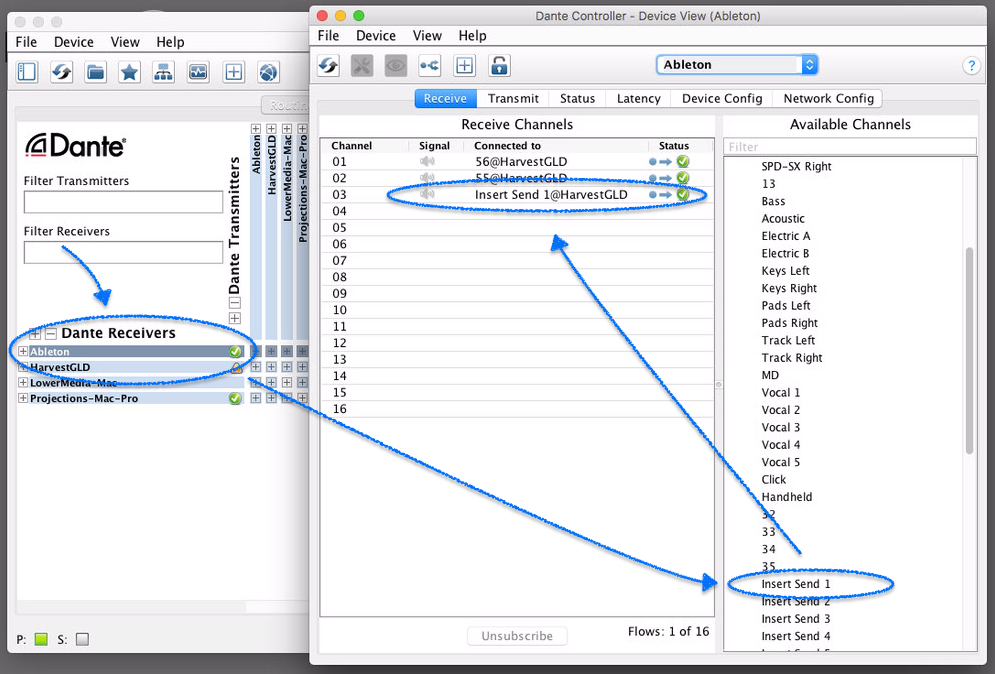Viewport: 995px width, 674px height.
Task: Click the Unsubscribe button
Action: coord(517,636)
